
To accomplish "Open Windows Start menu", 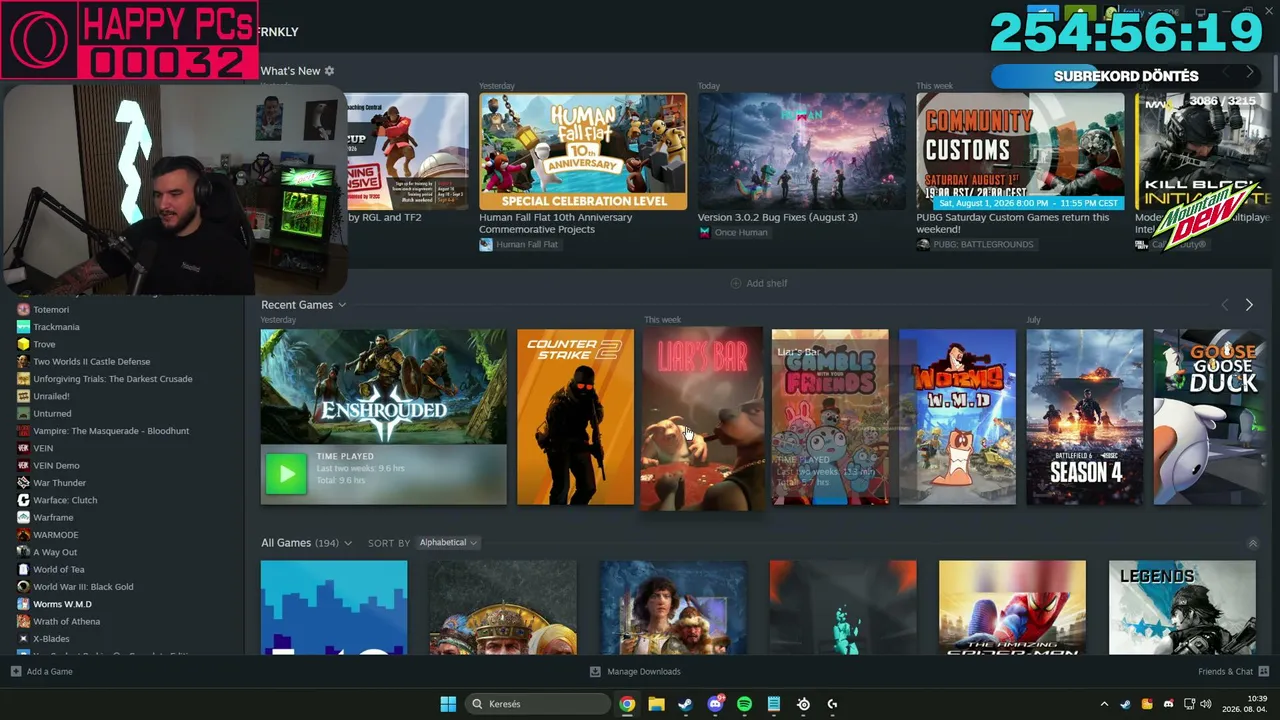I will pos(448,704).
